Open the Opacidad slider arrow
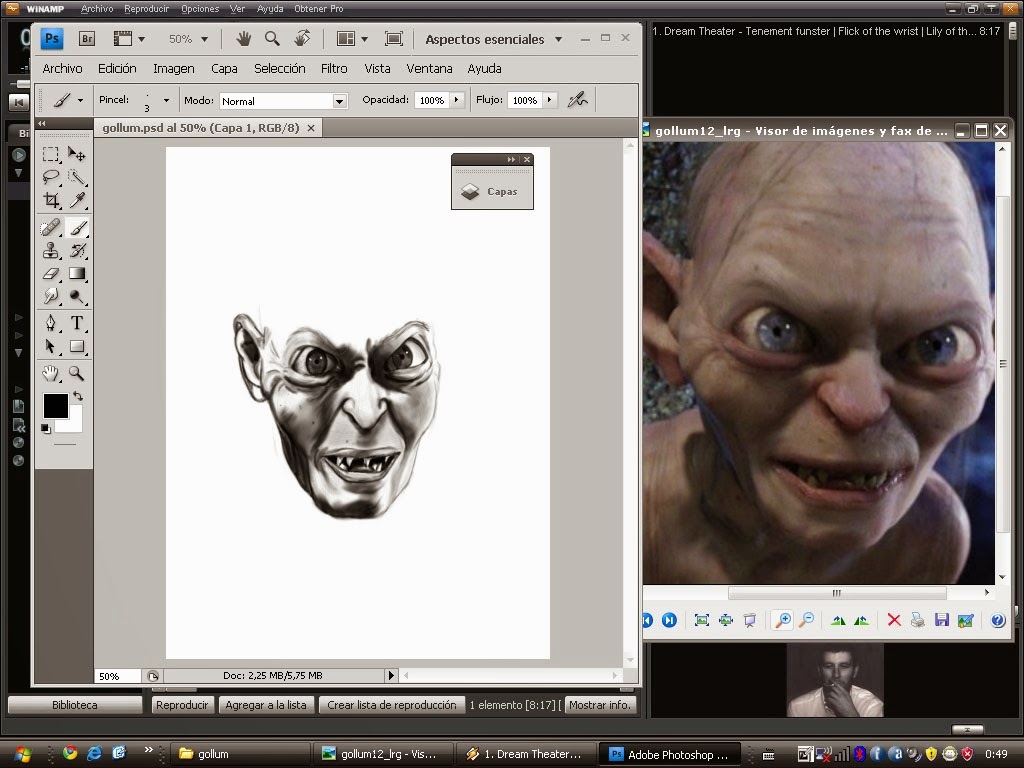This screenshot has height=768, width=1024. (x=456, y=100)
